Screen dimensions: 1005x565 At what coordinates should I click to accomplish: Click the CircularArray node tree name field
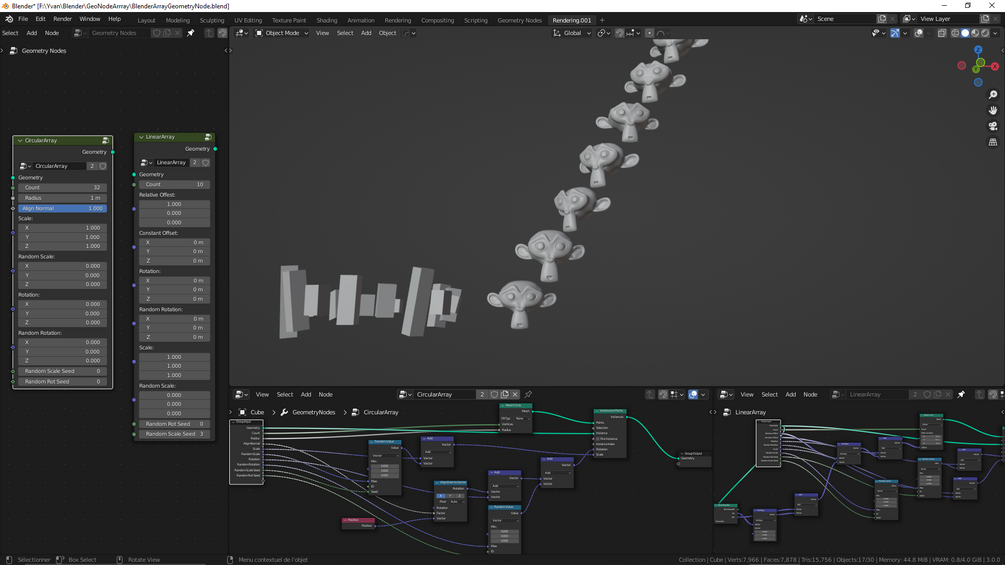445,395
